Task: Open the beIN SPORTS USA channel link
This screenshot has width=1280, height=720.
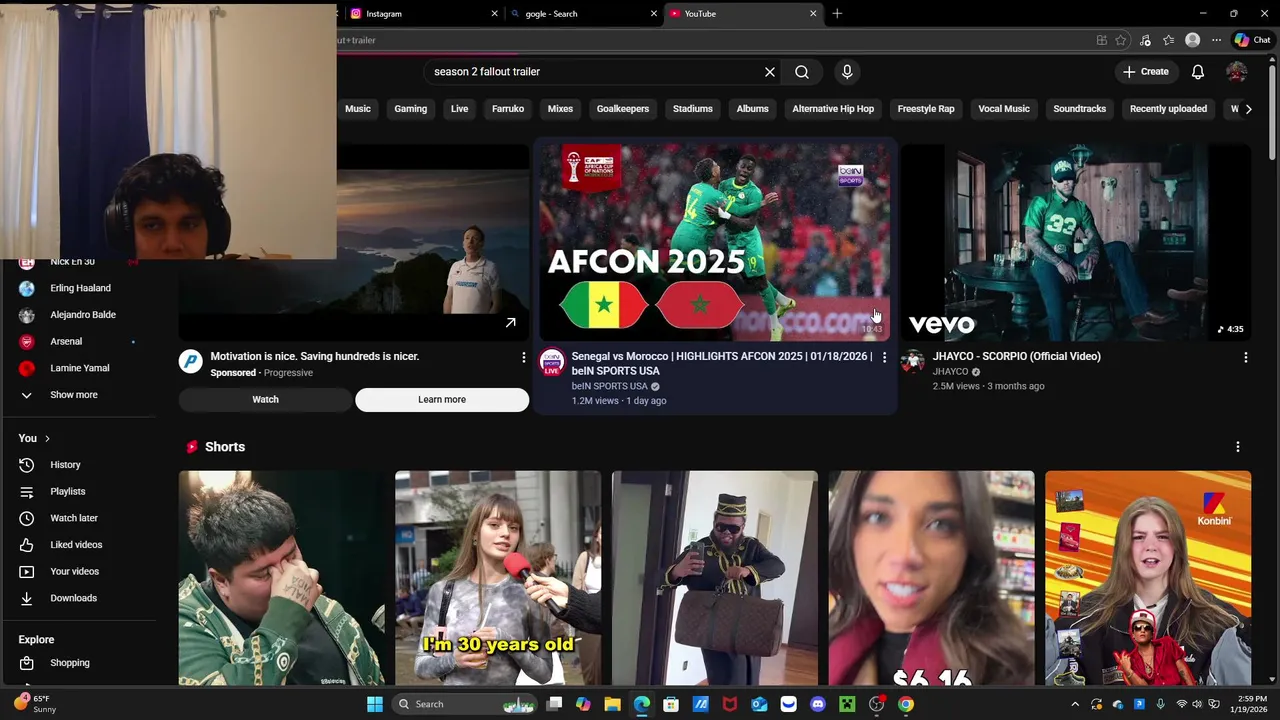Action: (x=610, y=386)
